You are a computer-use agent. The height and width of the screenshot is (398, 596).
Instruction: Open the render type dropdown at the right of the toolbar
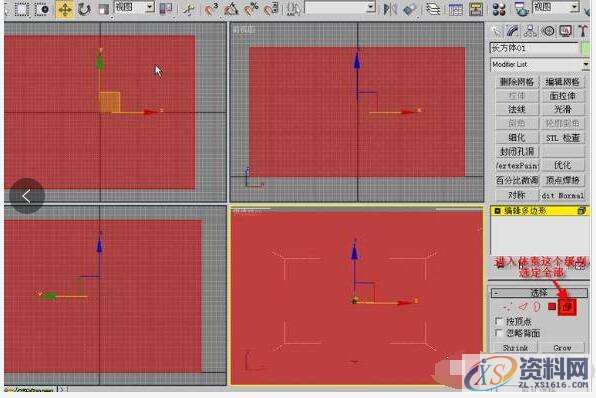(x=575, y=7)
